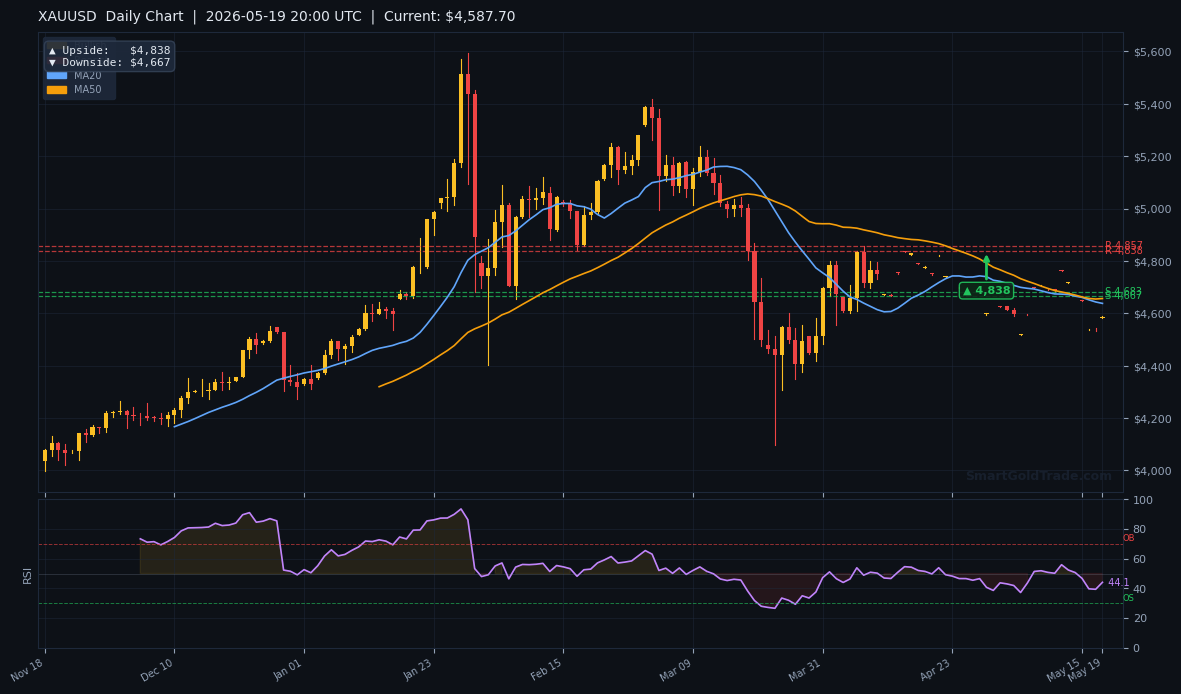Click the Upside $4,838 readout
Image resolution: width=1181 pixels, height=694 pixels.
tap(109, 50)
